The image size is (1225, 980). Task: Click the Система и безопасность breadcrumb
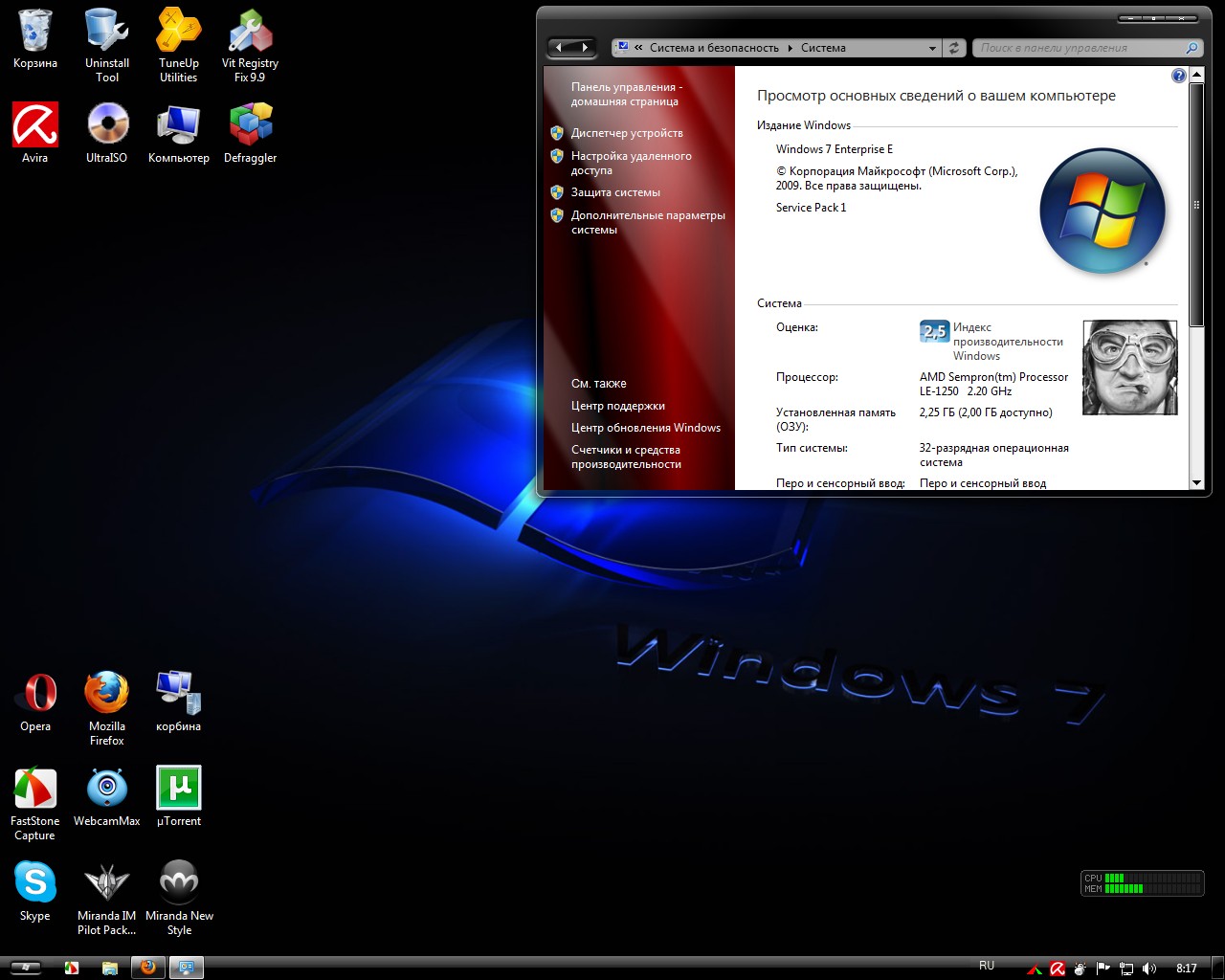(714, 48)
